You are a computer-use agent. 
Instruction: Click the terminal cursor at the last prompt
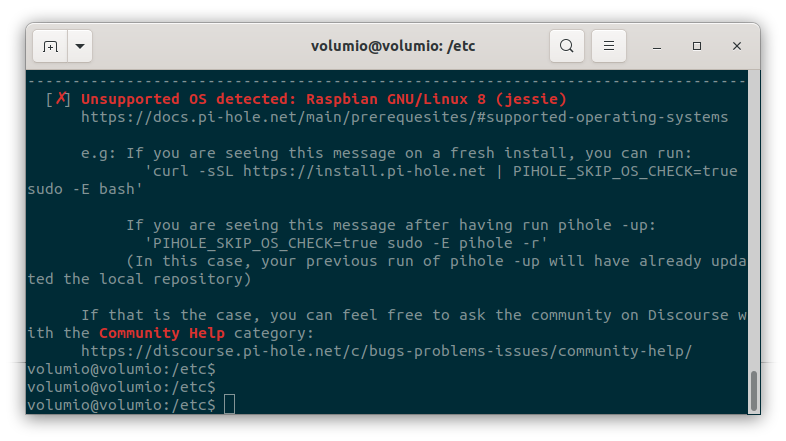coord(229,404)
